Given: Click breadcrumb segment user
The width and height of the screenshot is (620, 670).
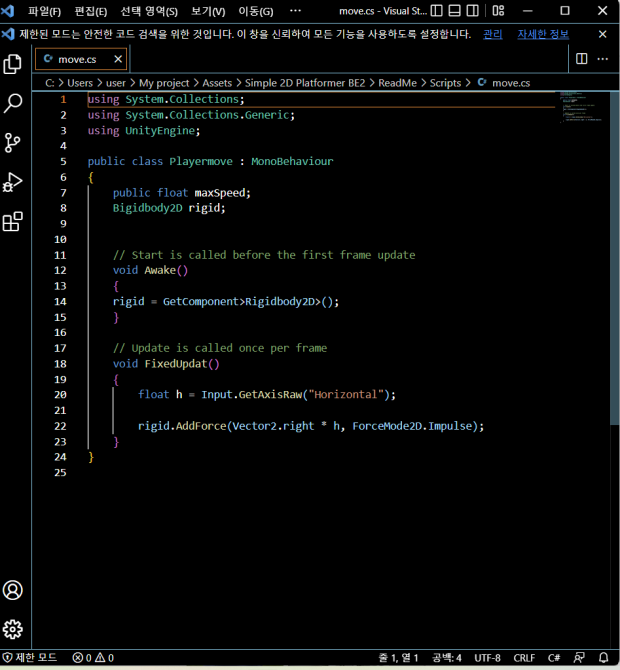Looking at the screenshot, I should point(116,83).
